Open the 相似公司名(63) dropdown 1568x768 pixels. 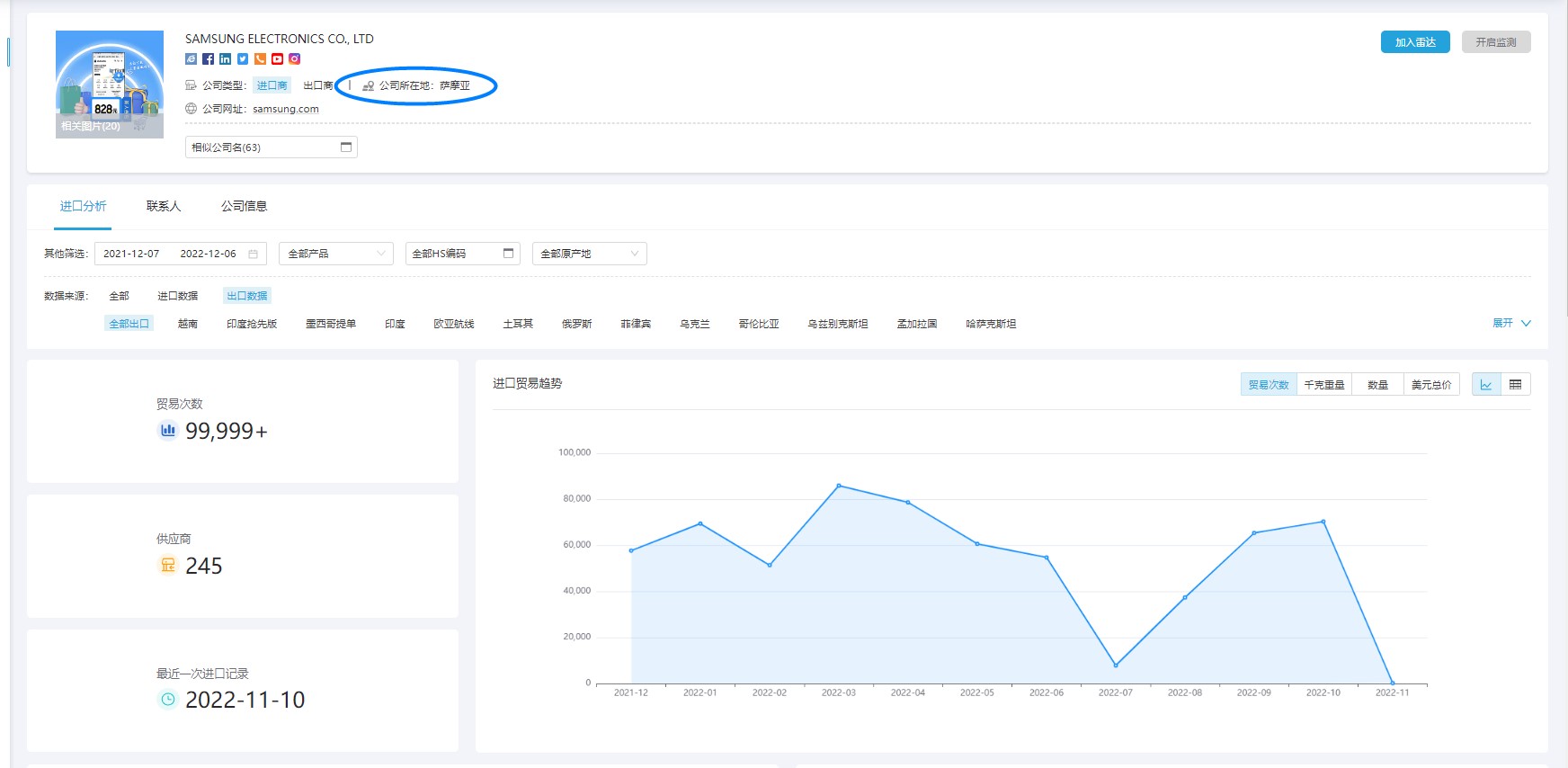pyautogui.click(x=272, y=147)
